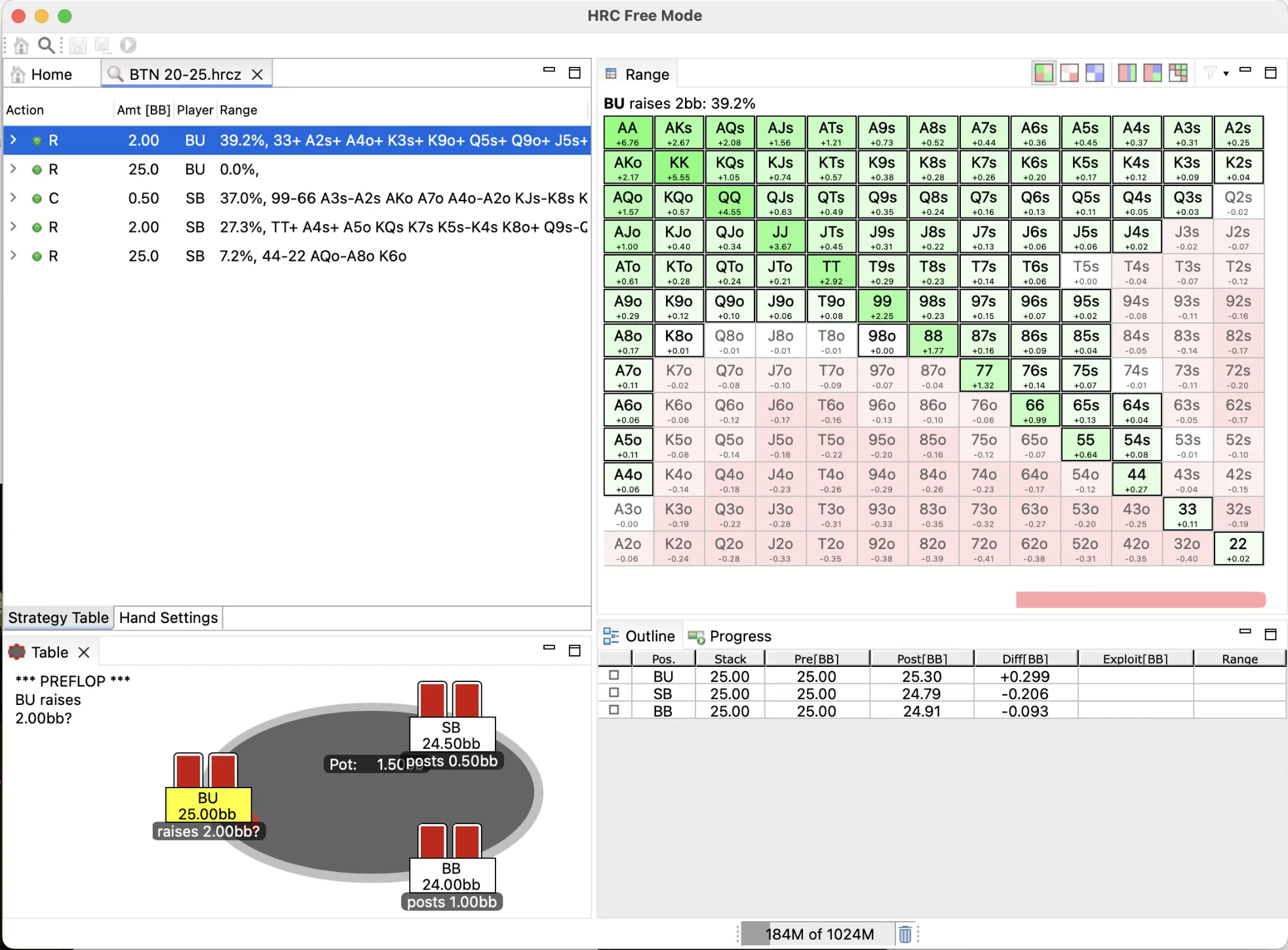
Task: Select the AKs cell in range grid
Action: [678, 133]
